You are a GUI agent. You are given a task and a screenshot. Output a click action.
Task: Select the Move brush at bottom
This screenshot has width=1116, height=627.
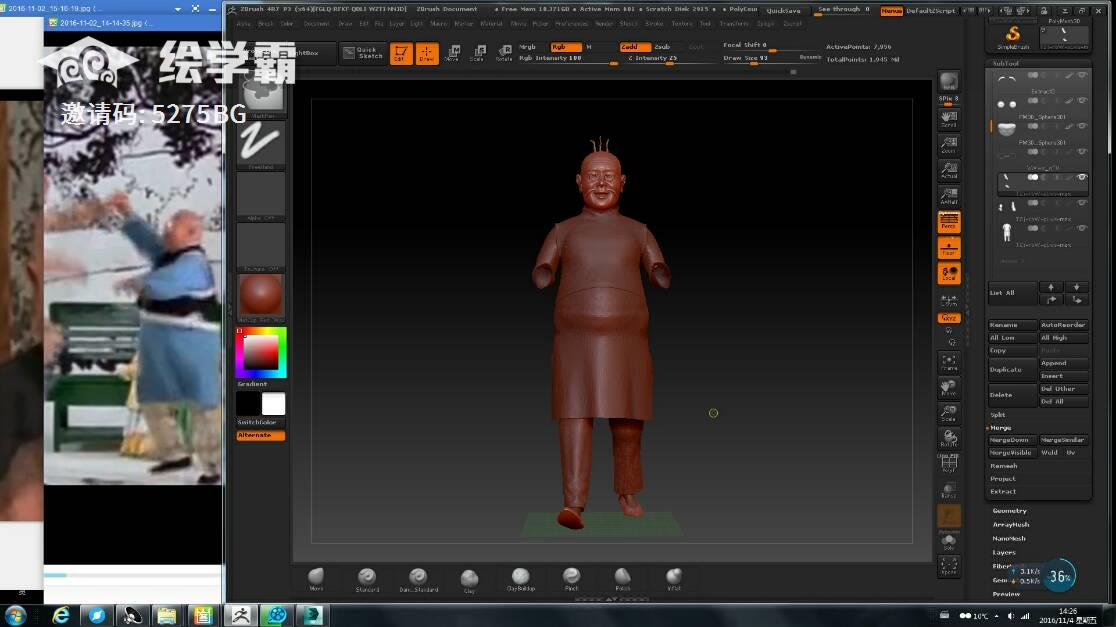[x=316, y=578]
